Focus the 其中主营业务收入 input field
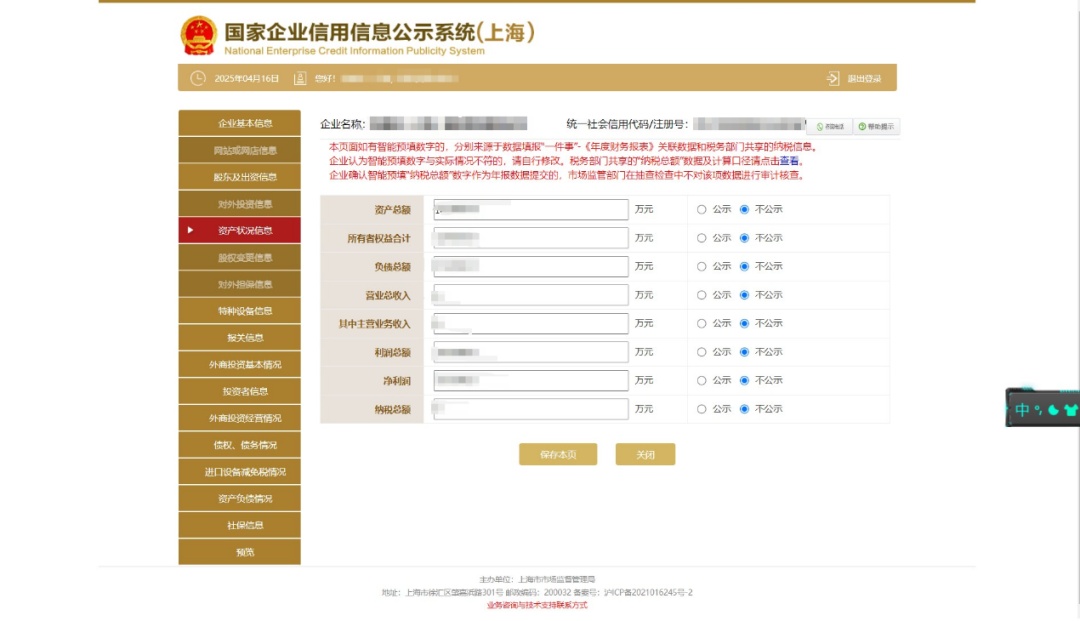 point(530,324)
